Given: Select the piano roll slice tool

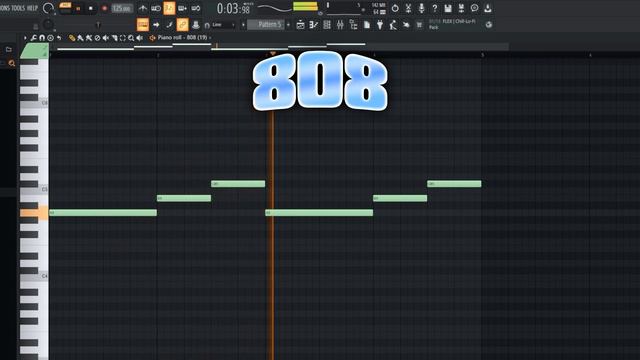Looking at the screenshot, I should coord(114,38).
